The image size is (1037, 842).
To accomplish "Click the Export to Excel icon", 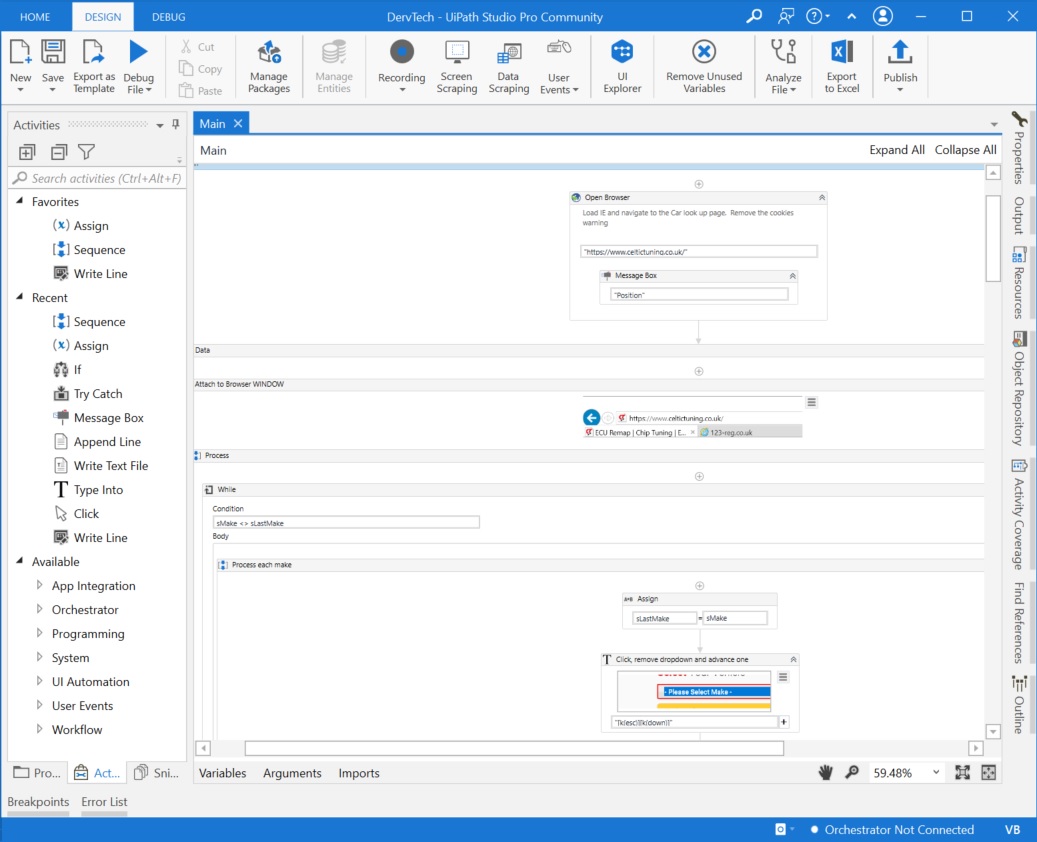I will (841, 53).
